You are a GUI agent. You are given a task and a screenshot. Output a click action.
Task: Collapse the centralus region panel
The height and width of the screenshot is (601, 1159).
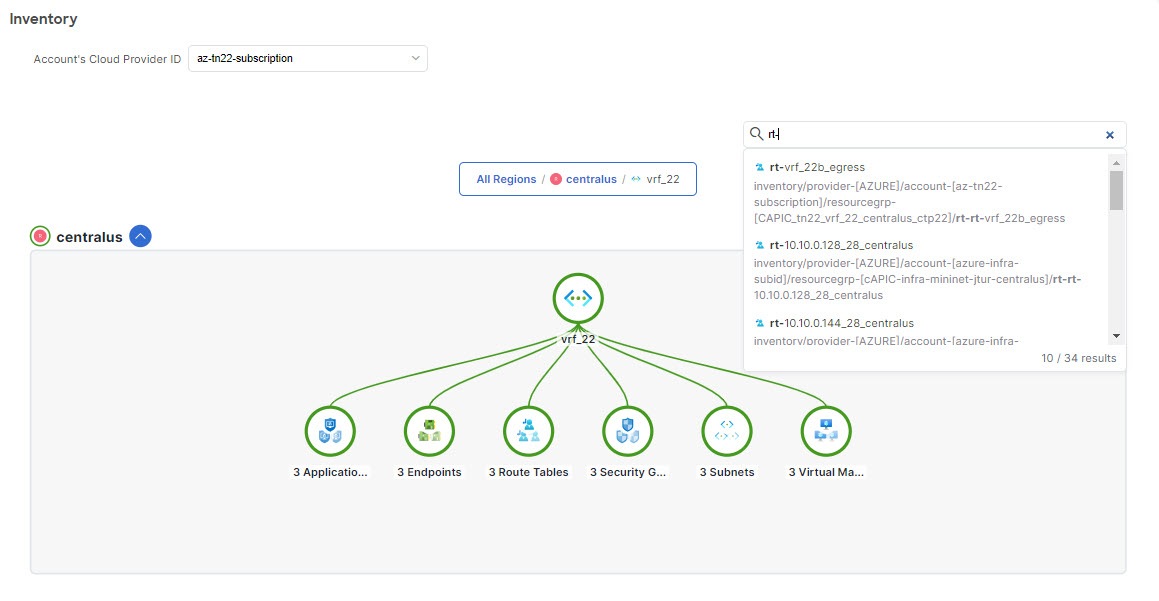(x=140, y=236)
